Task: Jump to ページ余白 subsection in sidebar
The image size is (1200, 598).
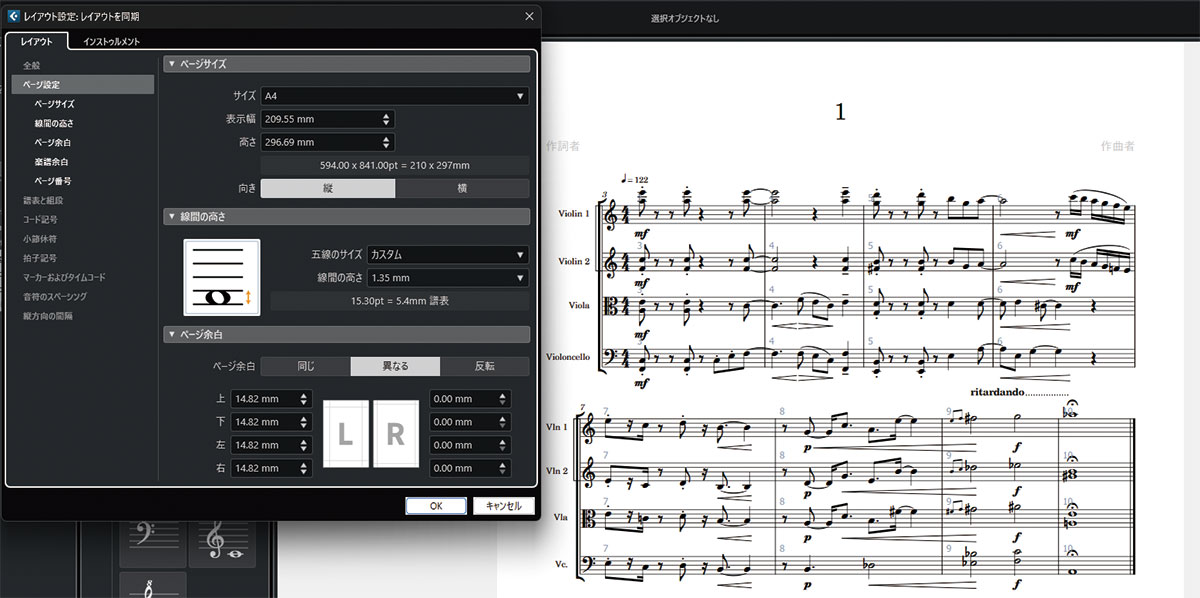Action: click(51, 143)
